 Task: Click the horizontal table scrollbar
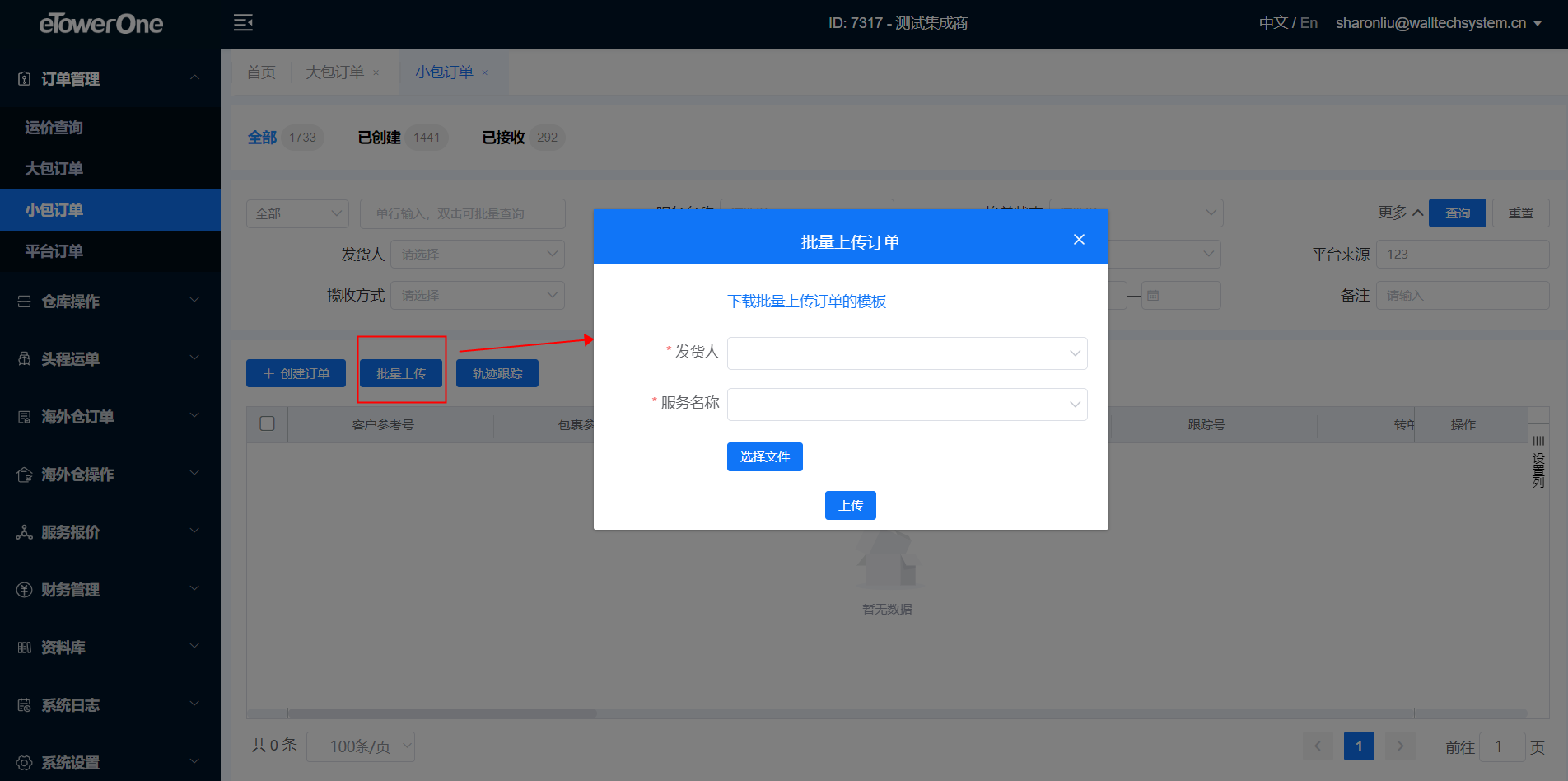[442, 713]
